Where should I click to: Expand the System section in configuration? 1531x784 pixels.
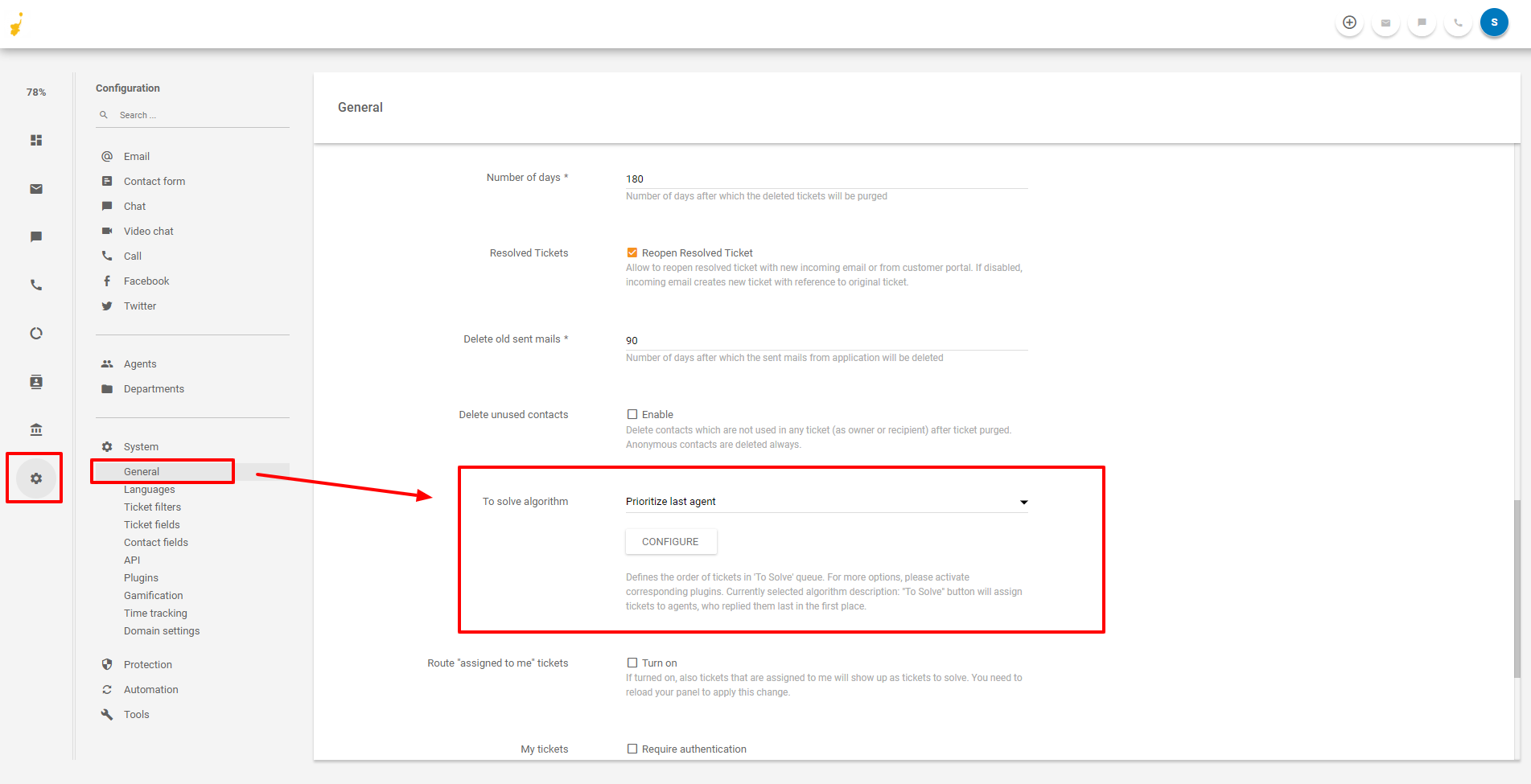(x=142, y=446)
